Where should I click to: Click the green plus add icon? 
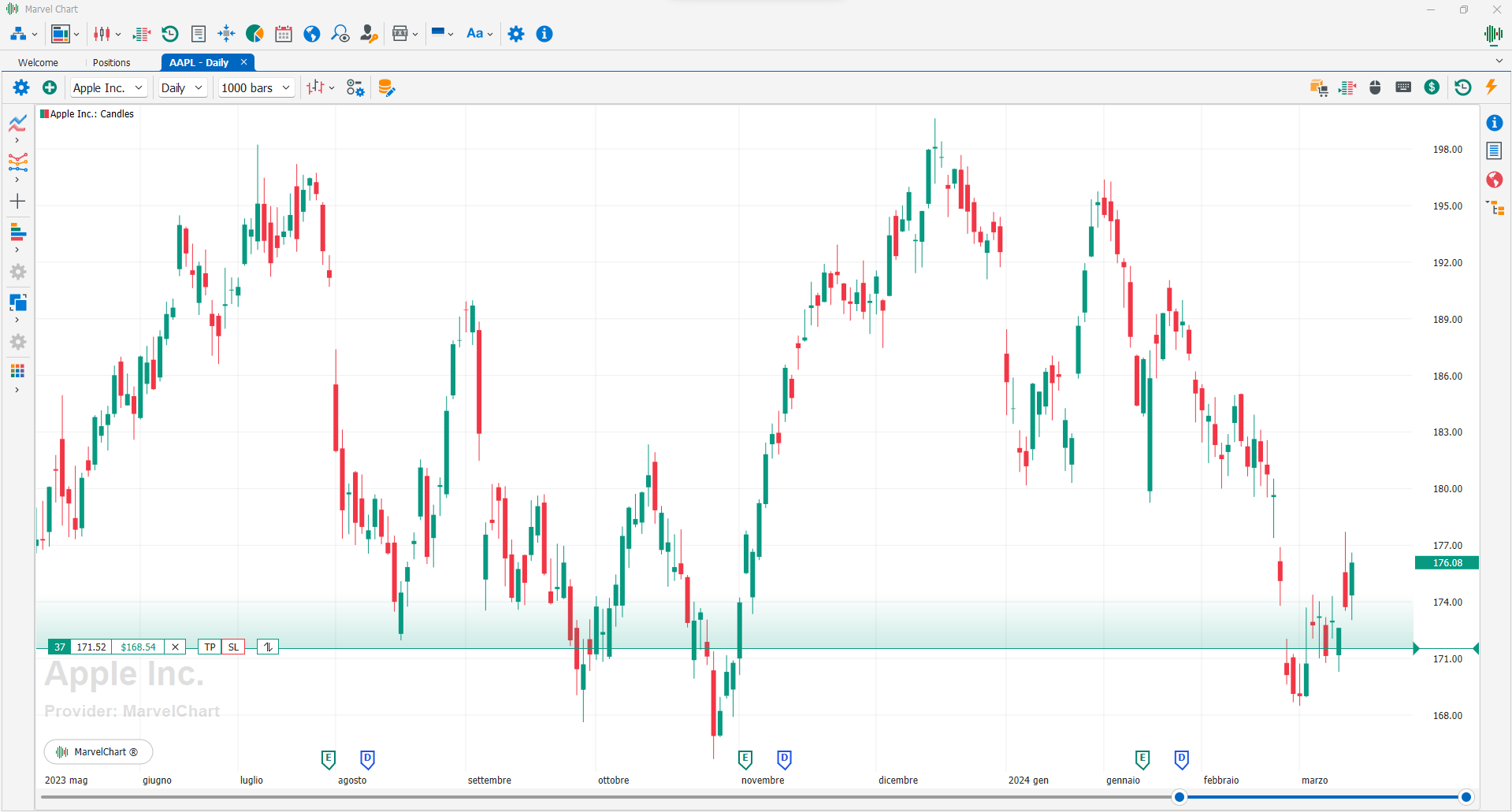click(x=50, y=87)
